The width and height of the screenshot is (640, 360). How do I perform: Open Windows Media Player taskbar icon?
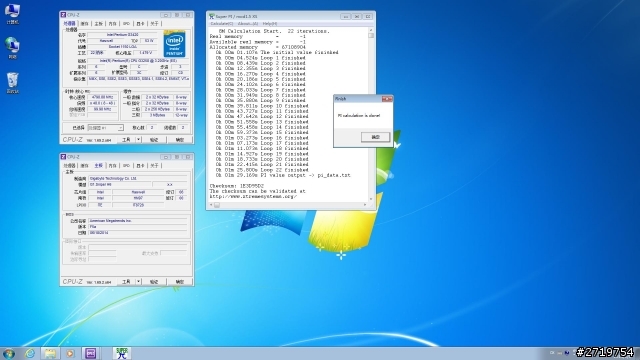point(70,353)
